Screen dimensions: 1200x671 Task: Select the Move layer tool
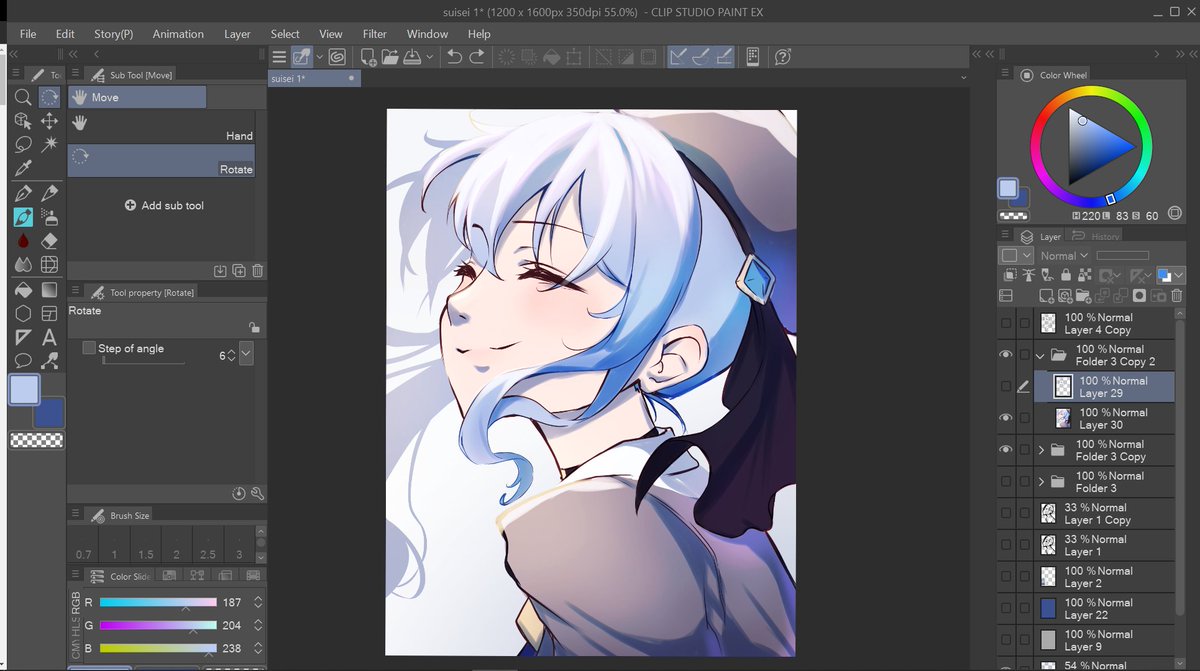tap(49, 121)
